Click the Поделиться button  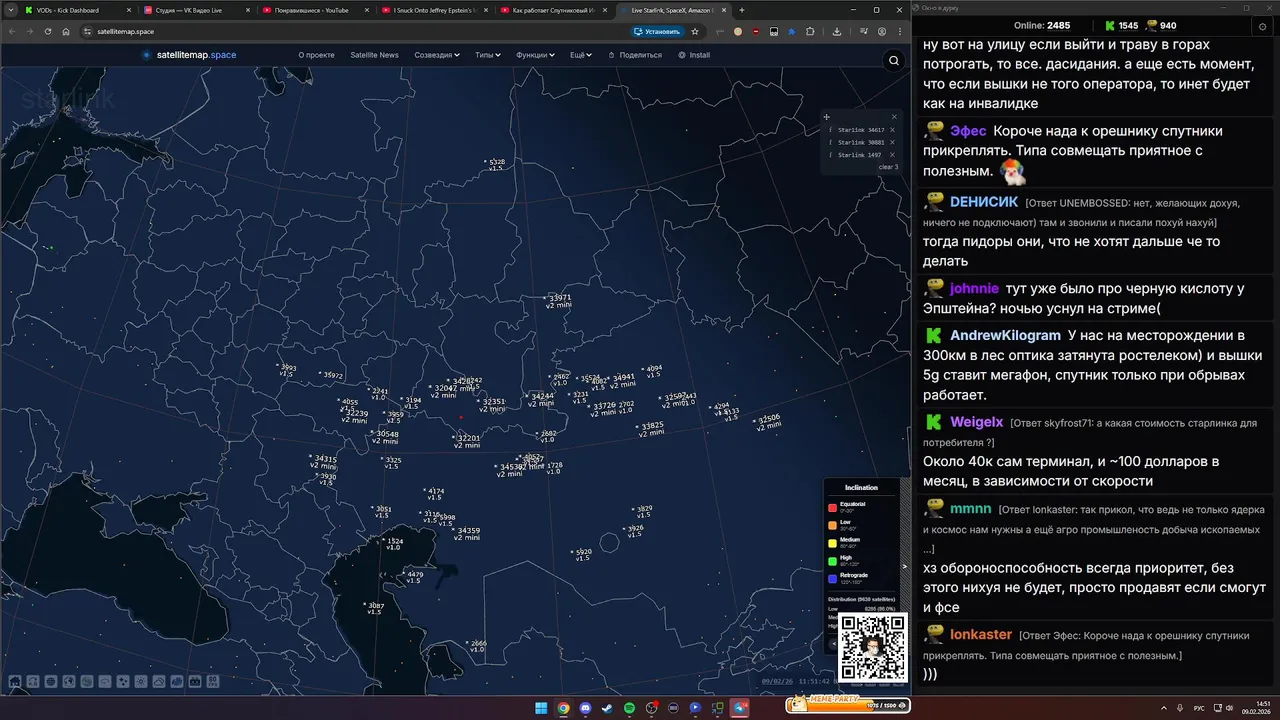[x=635, y=55]
